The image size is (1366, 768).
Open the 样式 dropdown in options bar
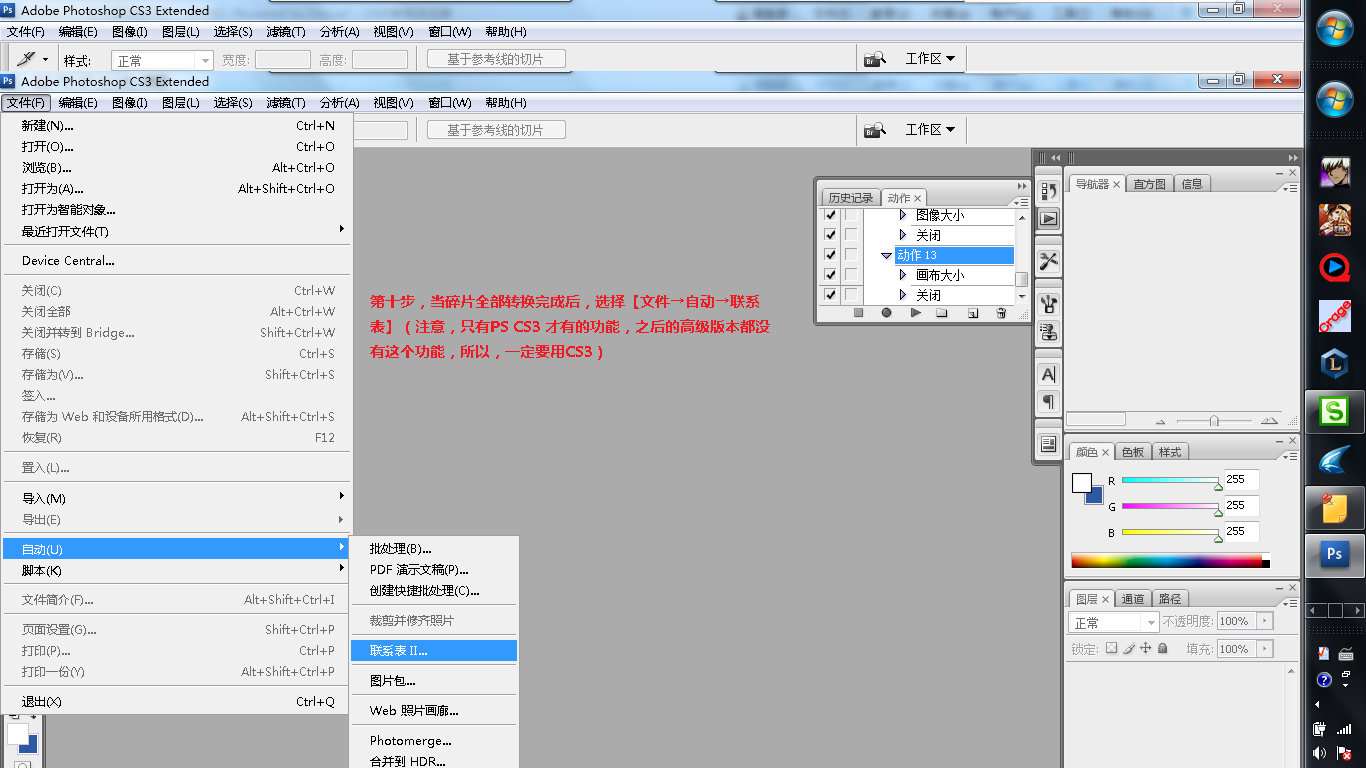pos(162,60)
